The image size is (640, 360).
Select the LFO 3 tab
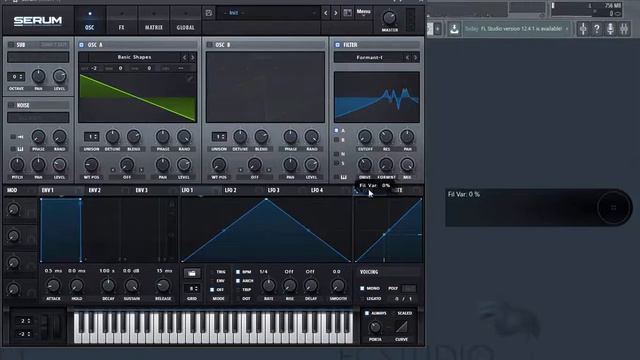click(x=273, y=190)
